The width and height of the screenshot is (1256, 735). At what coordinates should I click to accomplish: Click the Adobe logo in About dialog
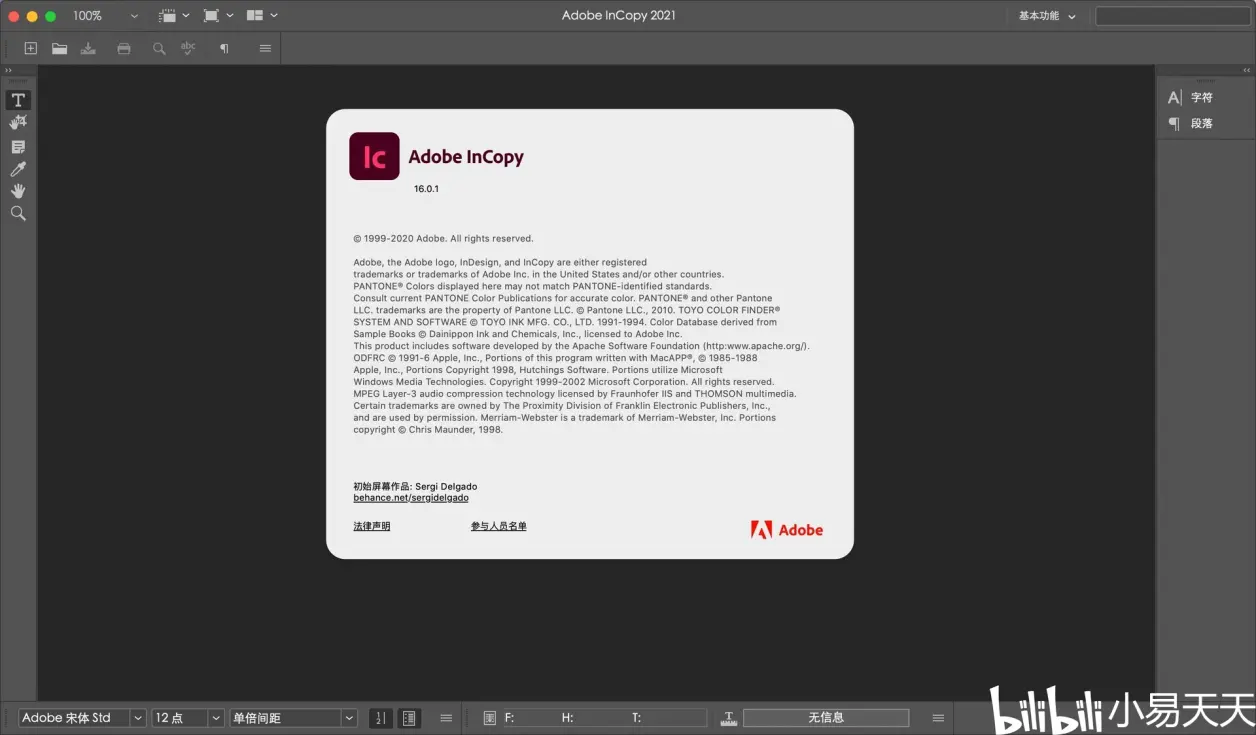(787, 530)
